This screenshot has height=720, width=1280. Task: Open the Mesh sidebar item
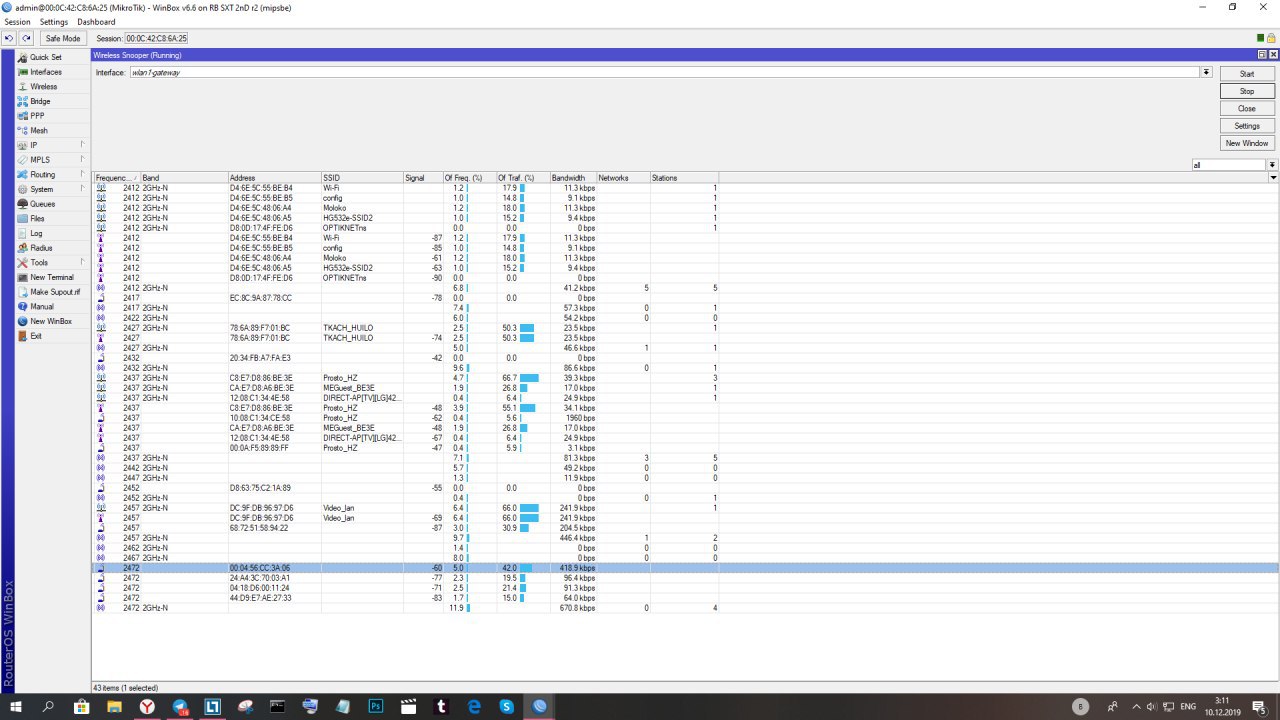(x=38, y=130)
